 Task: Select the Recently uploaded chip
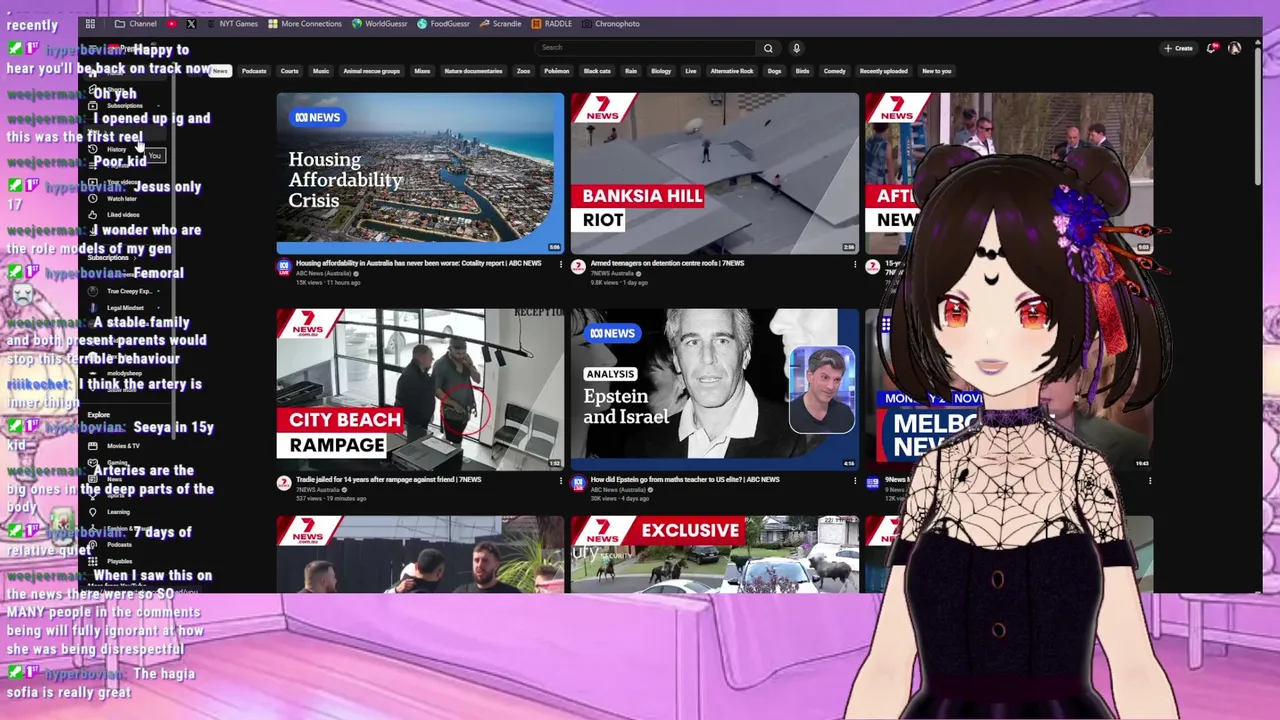tap(884, 71)
